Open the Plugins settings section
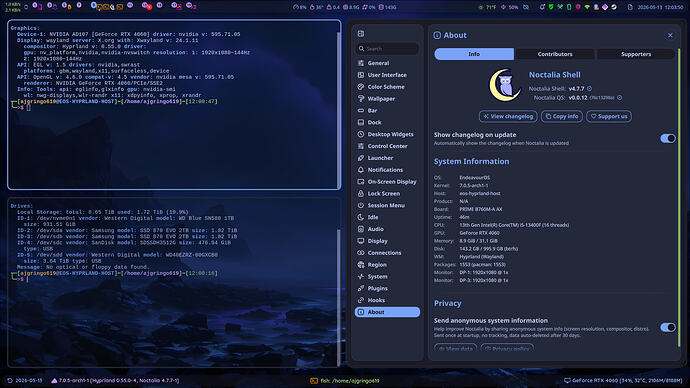This screenshot has width=690, height=388. 387,289
